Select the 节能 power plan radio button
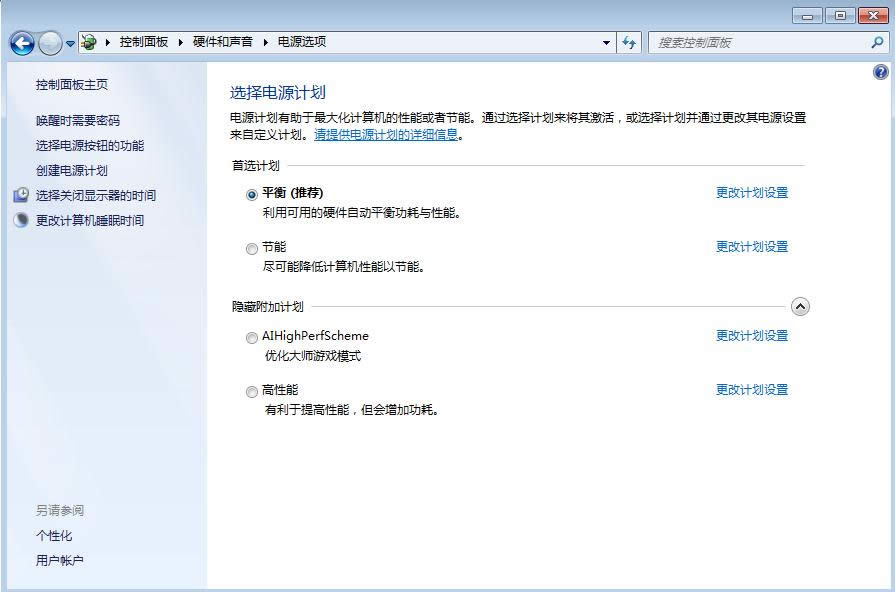 (251, 248)
